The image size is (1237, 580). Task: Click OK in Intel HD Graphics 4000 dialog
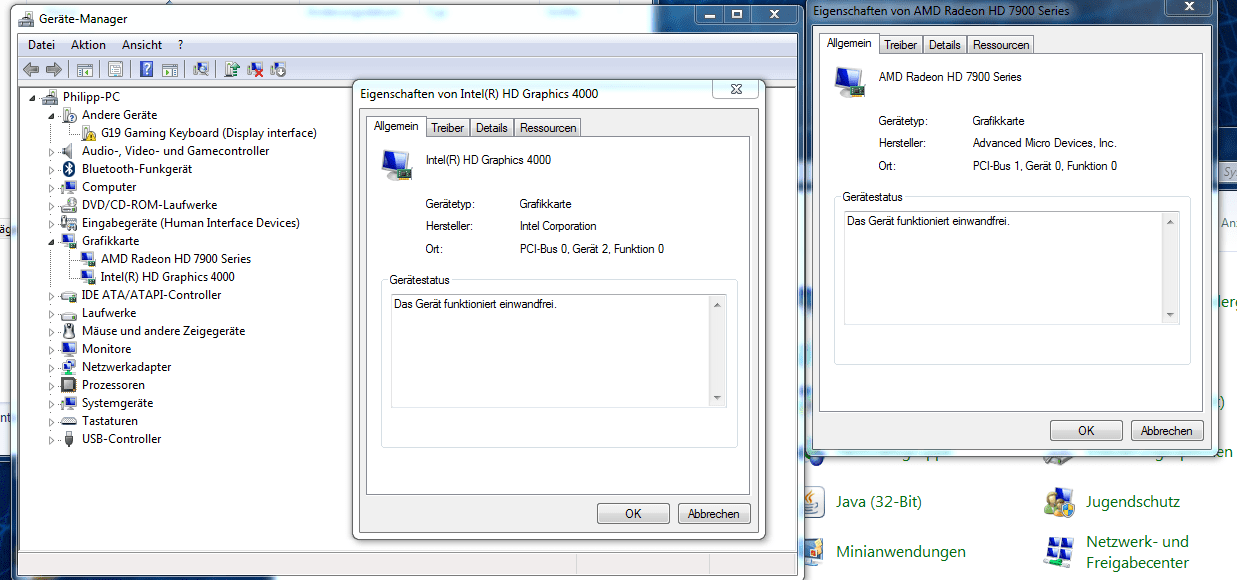click(x=633, y=514)
